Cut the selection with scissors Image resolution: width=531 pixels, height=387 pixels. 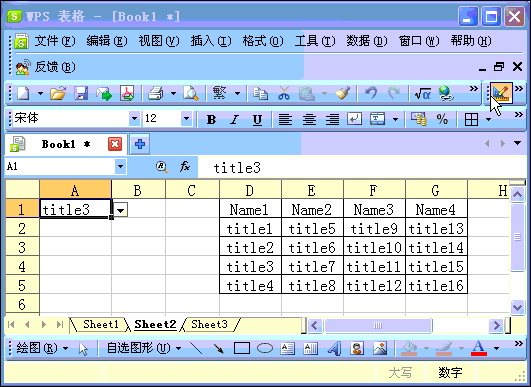coord(284,93)
